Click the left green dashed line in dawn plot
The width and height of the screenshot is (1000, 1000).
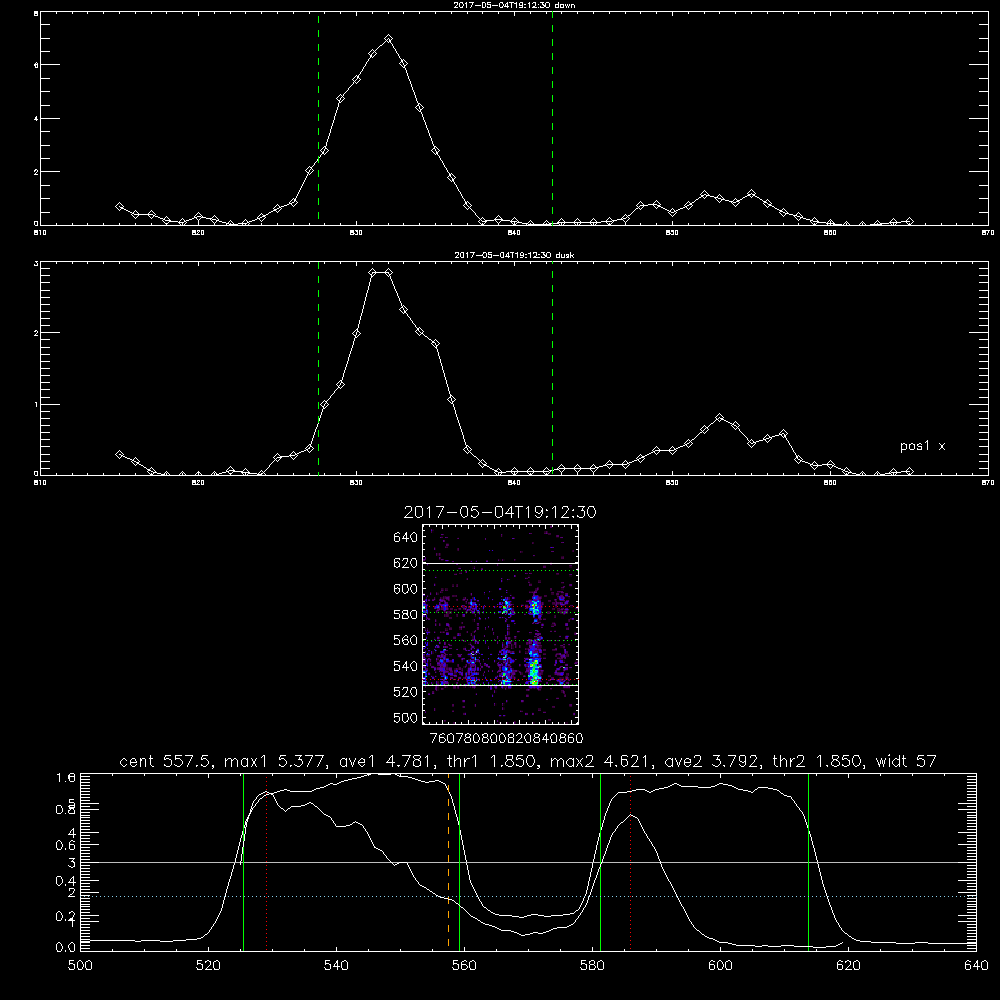pos(318,119)
